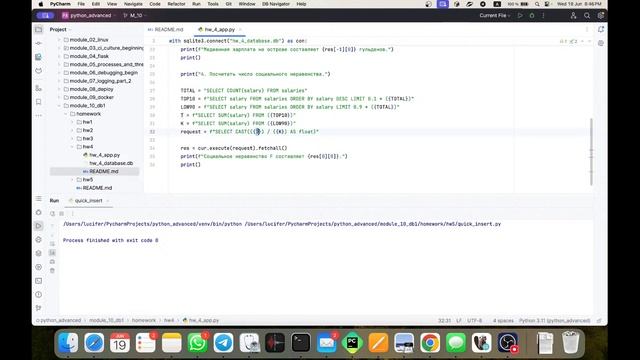The height and width of the screenshot is (360, 640).
Task: Expand the module_02_linux folder
Action: pos(59,40)
